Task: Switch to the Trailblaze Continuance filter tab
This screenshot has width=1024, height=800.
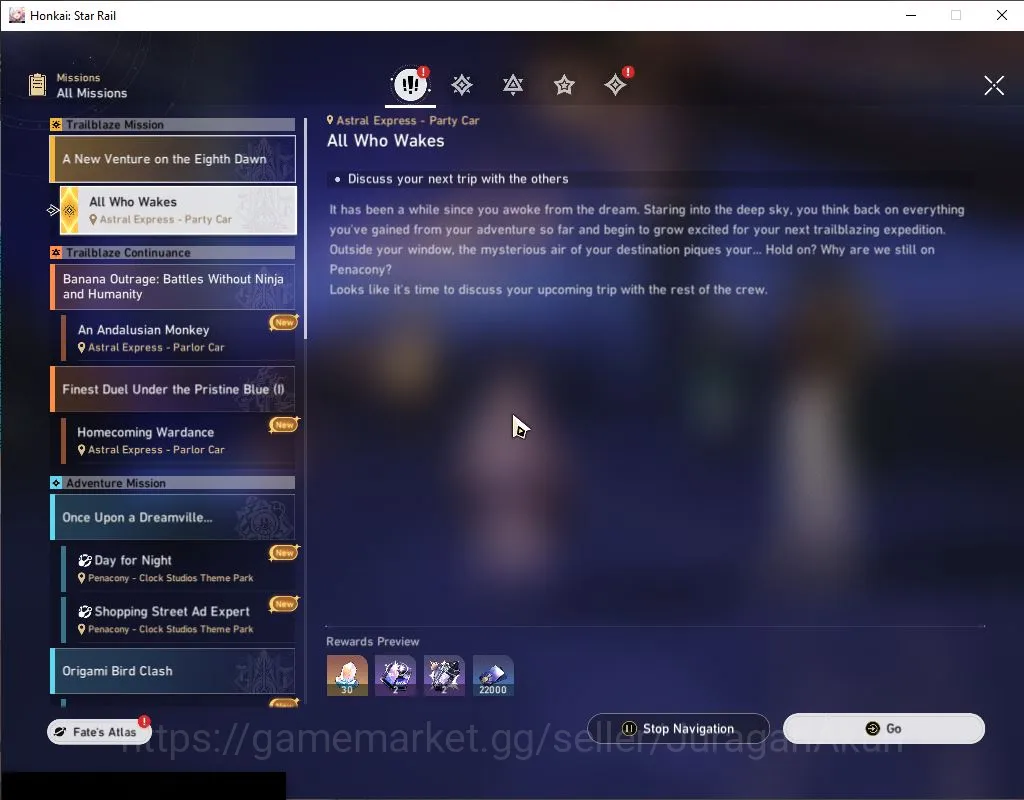Action: pyautogui.click(x=513, y=85)
